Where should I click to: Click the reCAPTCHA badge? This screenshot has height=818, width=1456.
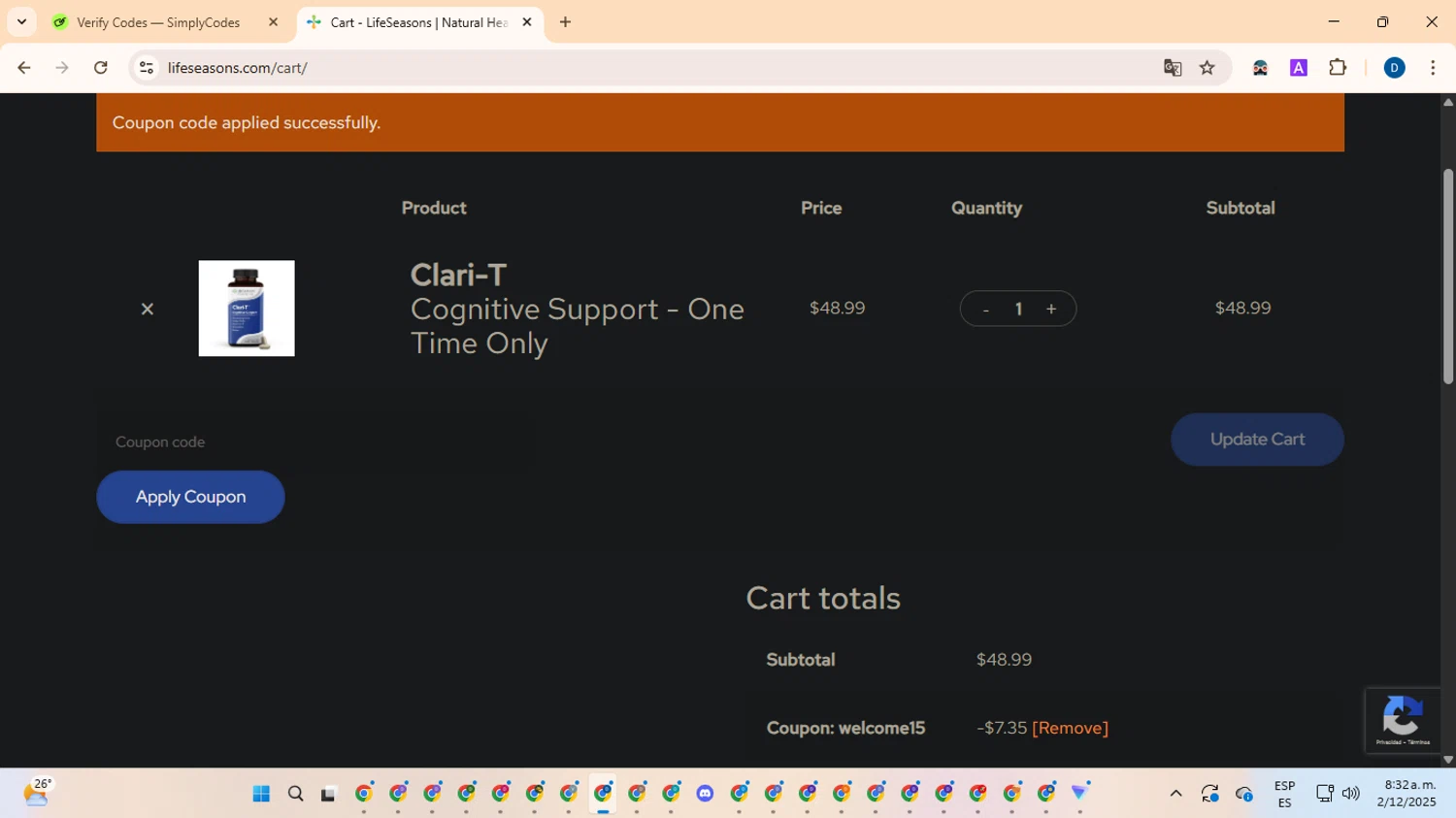click(1404, 721)
